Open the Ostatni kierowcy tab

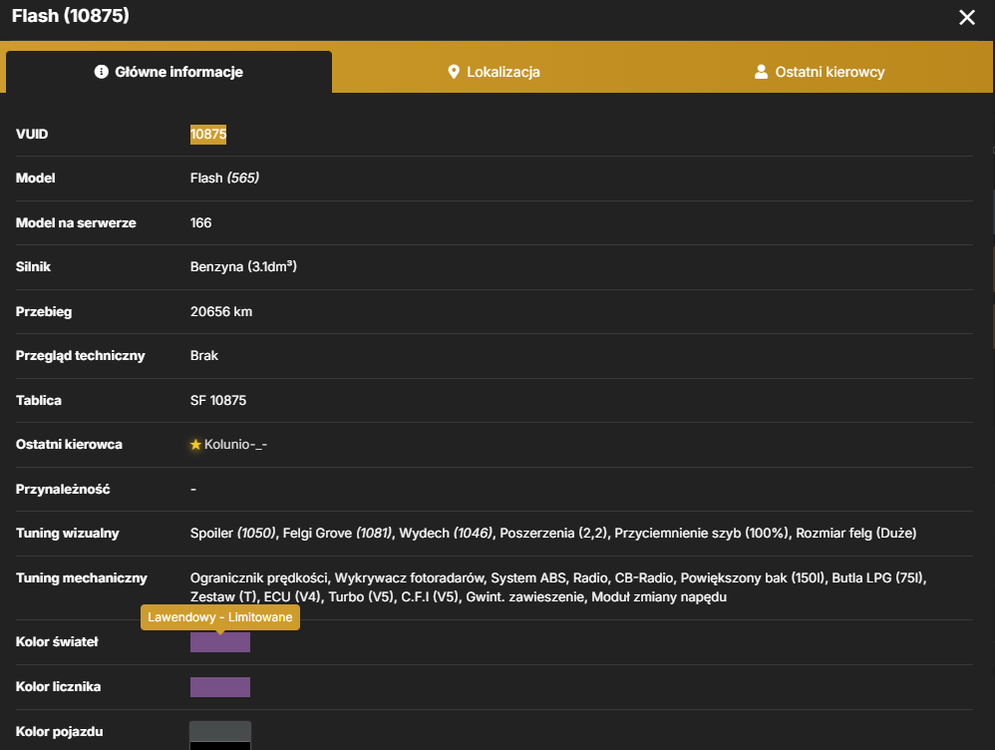819,72
